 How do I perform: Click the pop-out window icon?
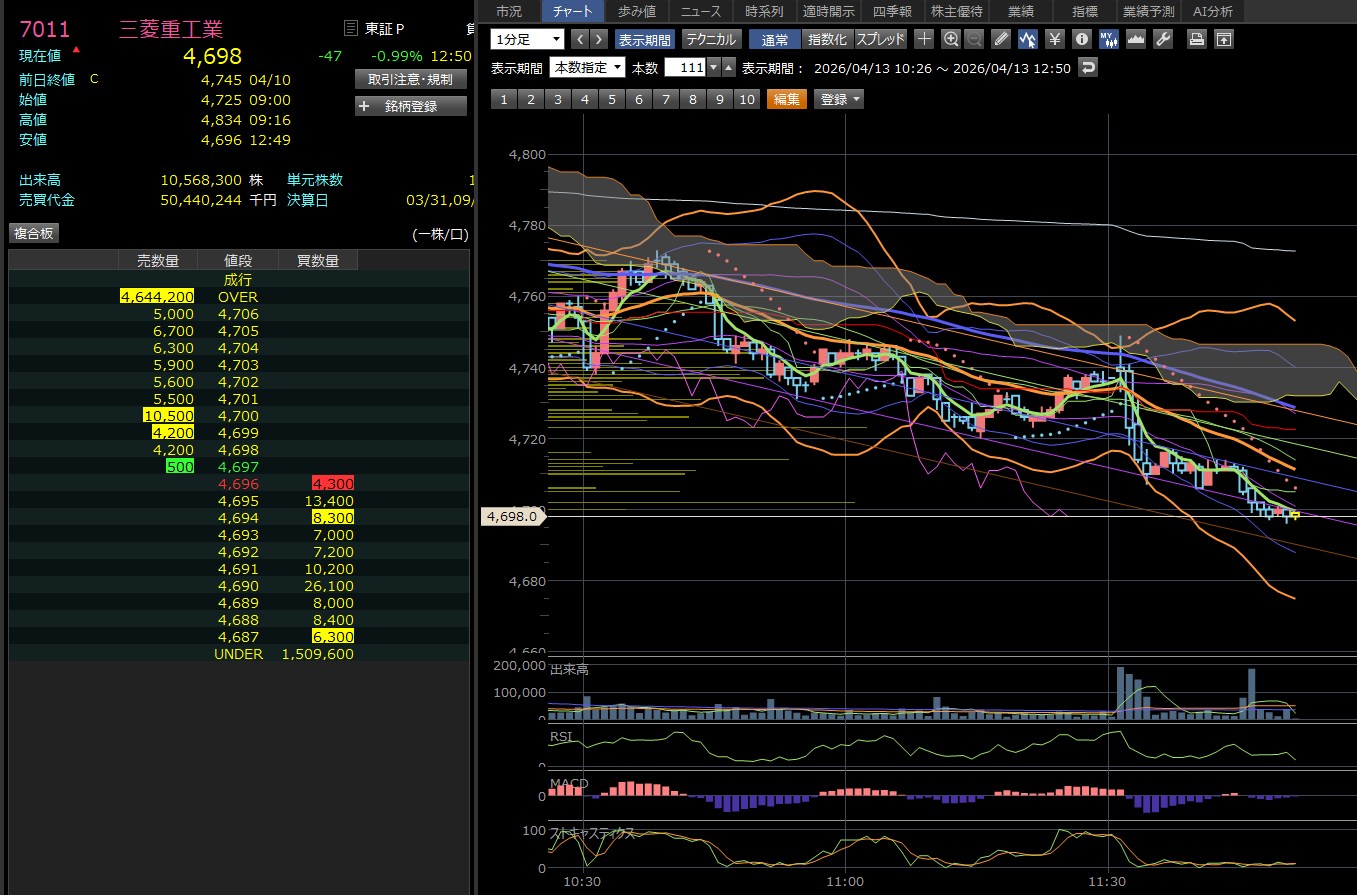[x=1223, y=39]
